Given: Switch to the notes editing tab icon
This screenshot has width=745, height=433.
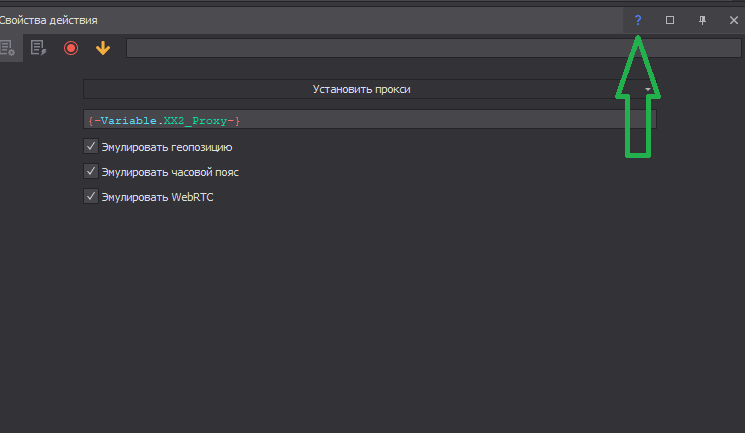Looking at the screenshot, I should pyautogui.click(x=38, y=47).
